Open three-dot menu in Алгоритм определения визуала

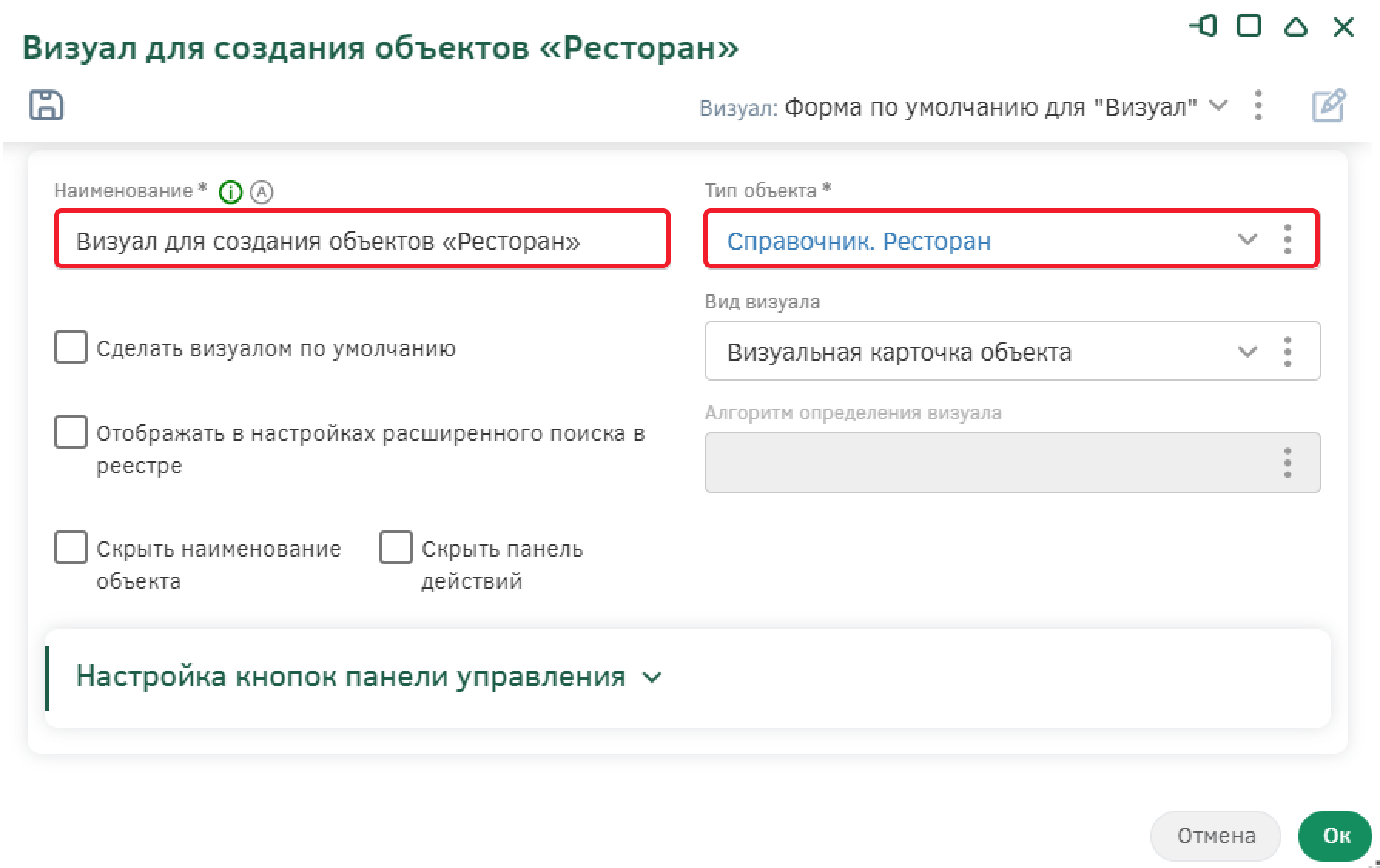click(x=1287, y=463)
